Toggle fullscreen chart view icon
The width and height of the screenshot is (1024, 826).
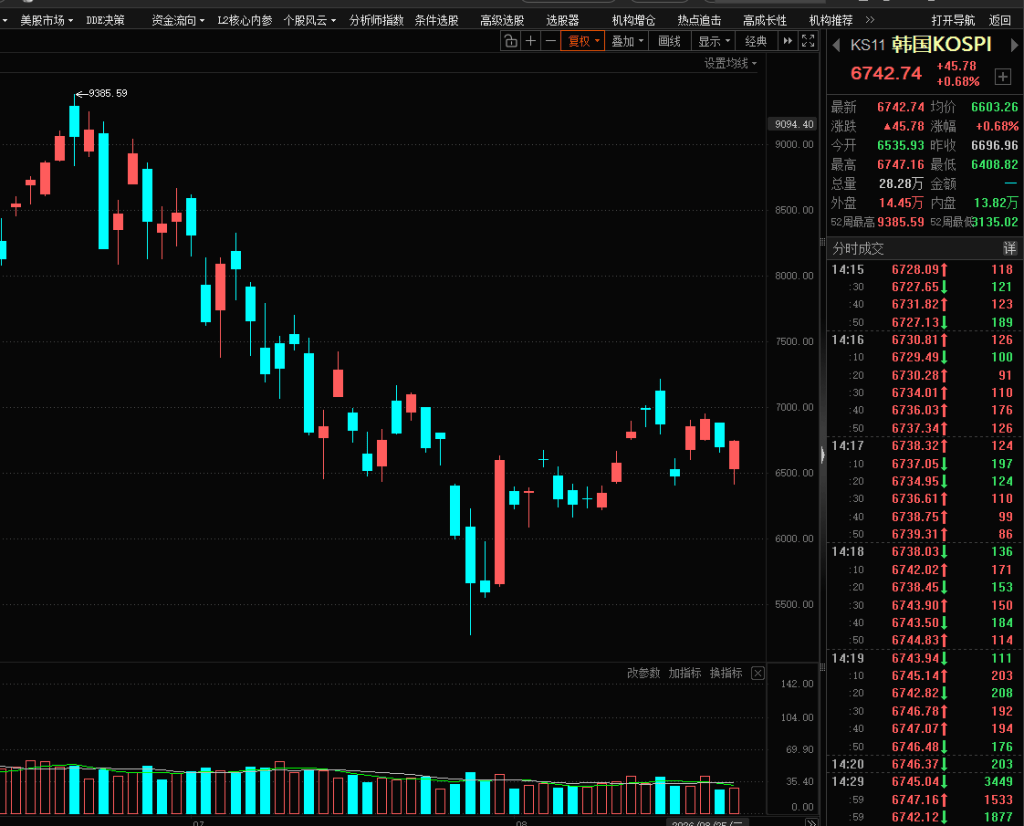[808, 41]
